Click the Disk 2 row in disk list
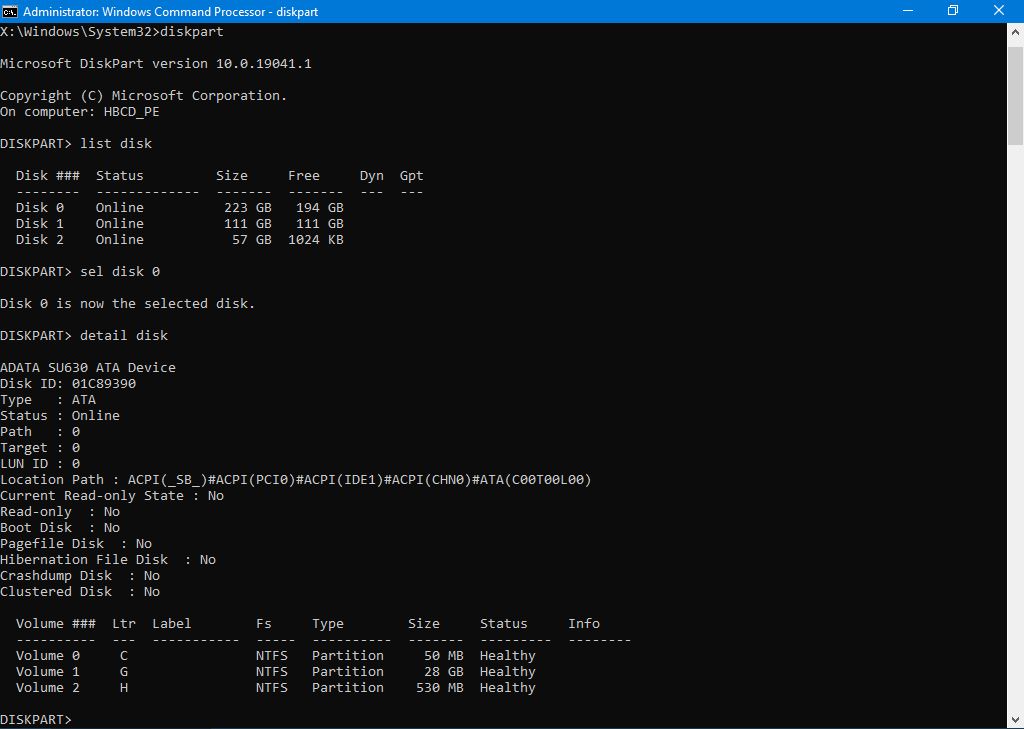Screen dimensions: 1024x729 tap(180, 240)
